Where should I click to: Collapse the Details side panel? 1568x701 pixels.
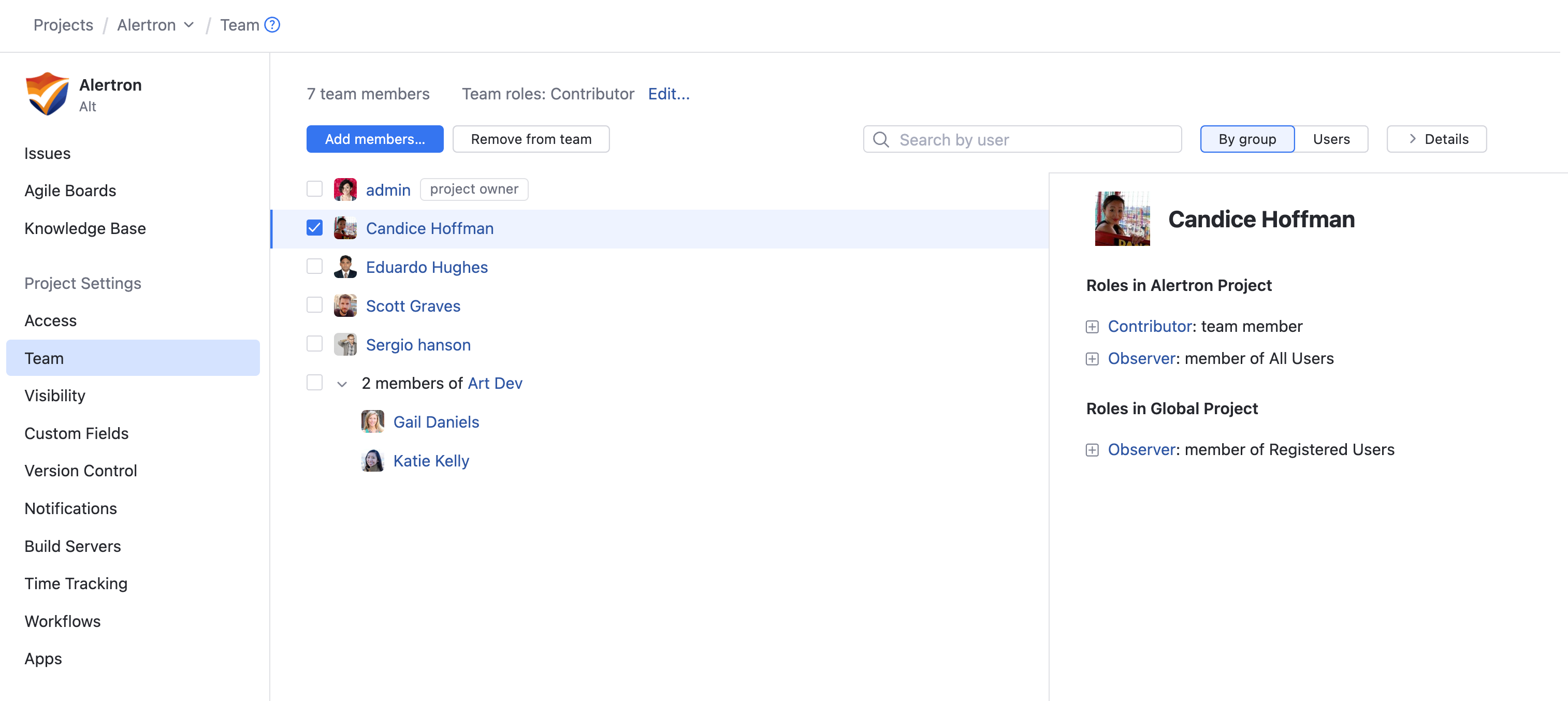tap(1436, 139)
